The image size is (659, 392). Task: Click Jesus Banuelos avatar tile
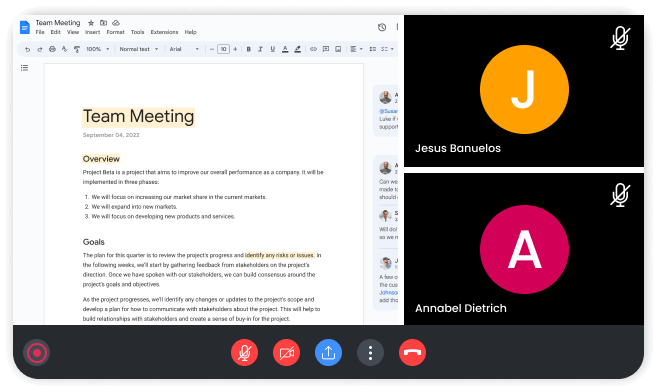[x=524, y=89]
